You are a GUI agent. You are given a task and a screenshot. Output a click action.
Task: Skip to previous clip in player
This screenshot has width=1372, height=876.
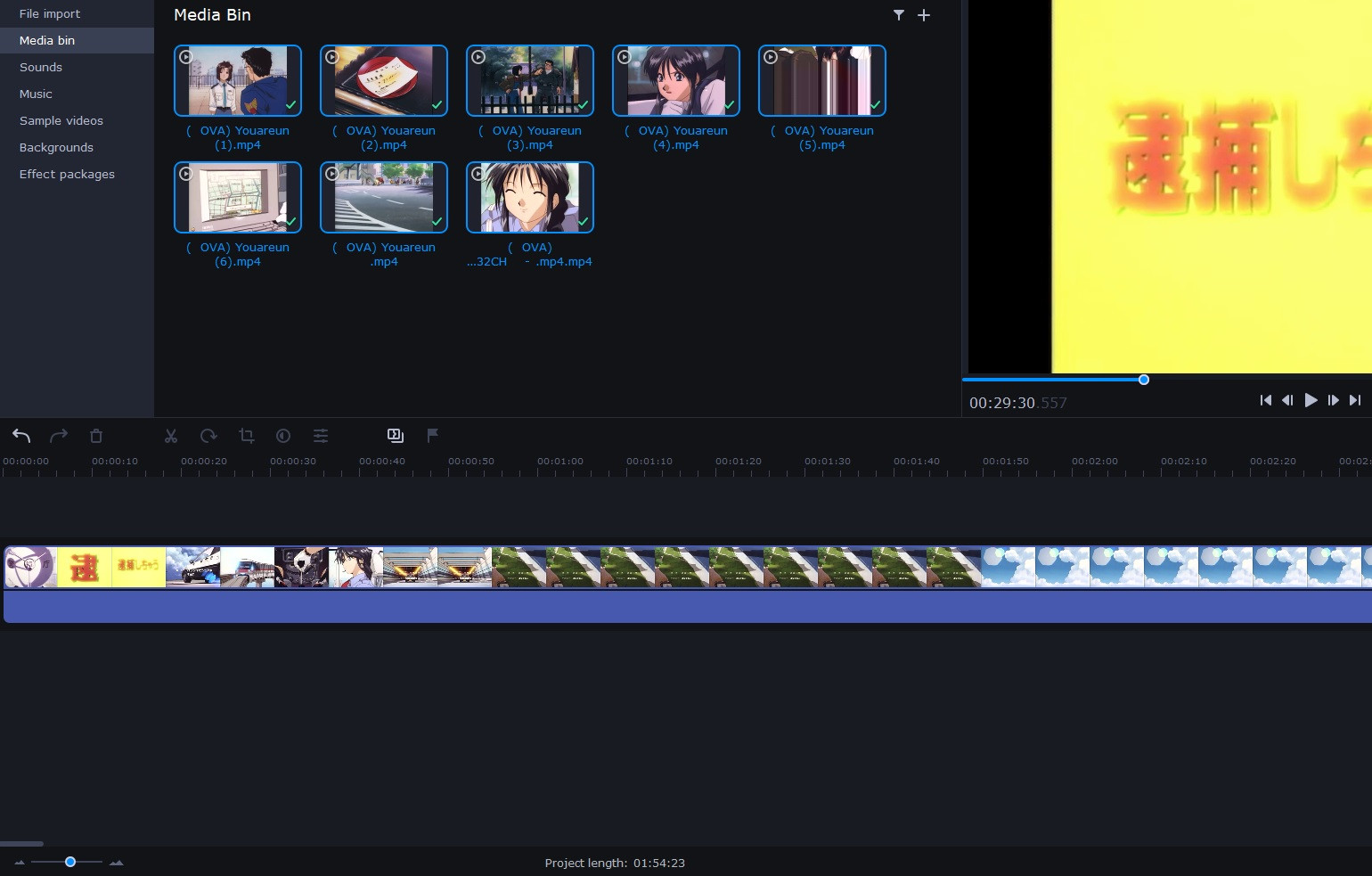(x=1265, y=401)
